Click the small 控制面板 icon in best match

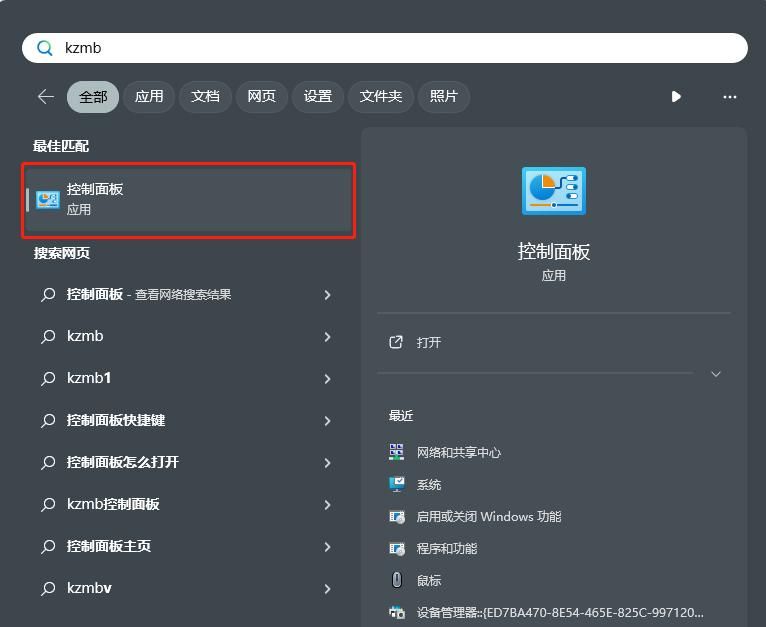point(48,199)
